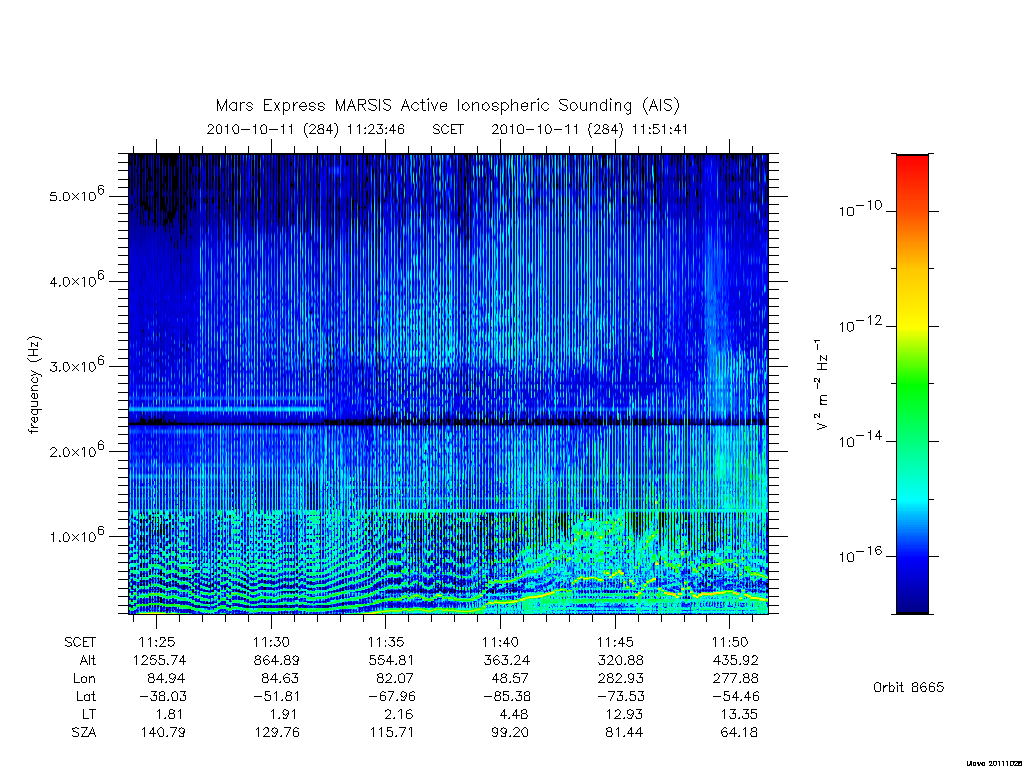The image size is (1024, 768).
Task: Click altitude value 435.92
Action: click(735, 660)
